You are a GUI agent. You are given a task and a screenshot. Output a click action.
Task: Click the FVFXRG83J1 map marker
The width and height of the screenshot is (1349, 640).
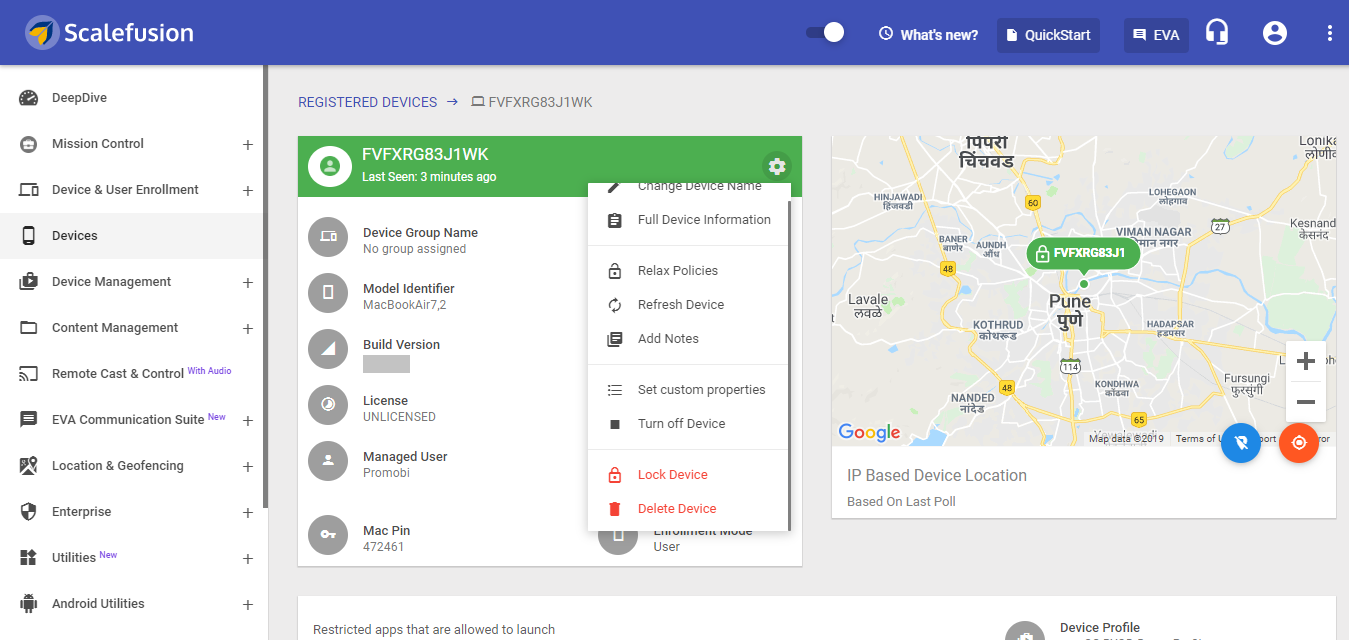pos(1083,254)
